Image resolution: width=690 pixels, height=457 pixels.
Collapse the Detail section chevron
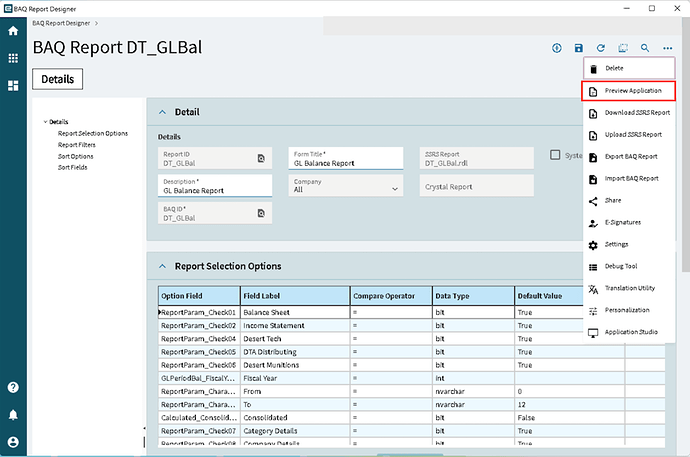pyautogui.click(x=162, y=112)
